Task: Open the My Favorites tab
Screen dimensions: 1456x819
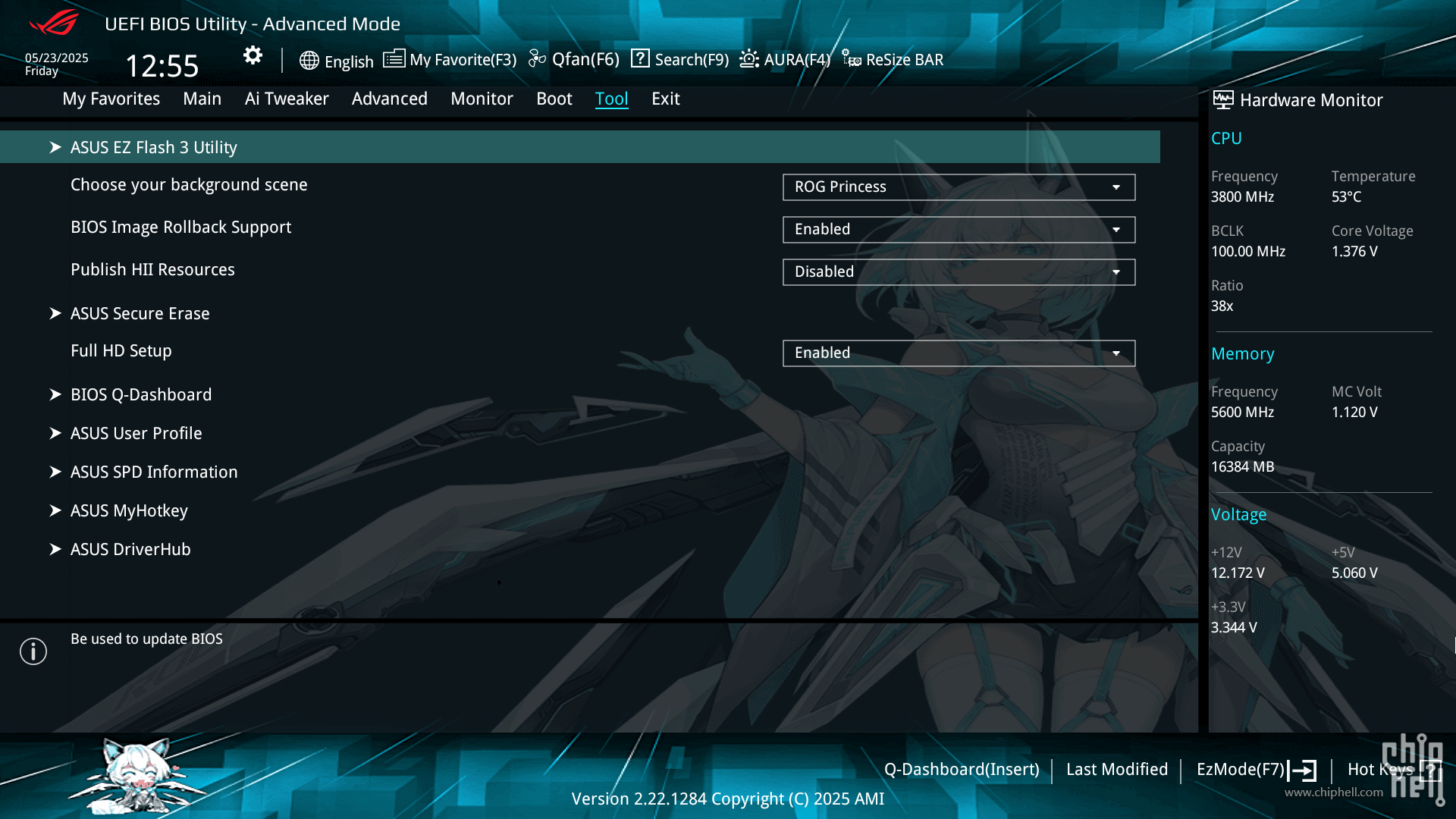Action: tap(111, 99)
